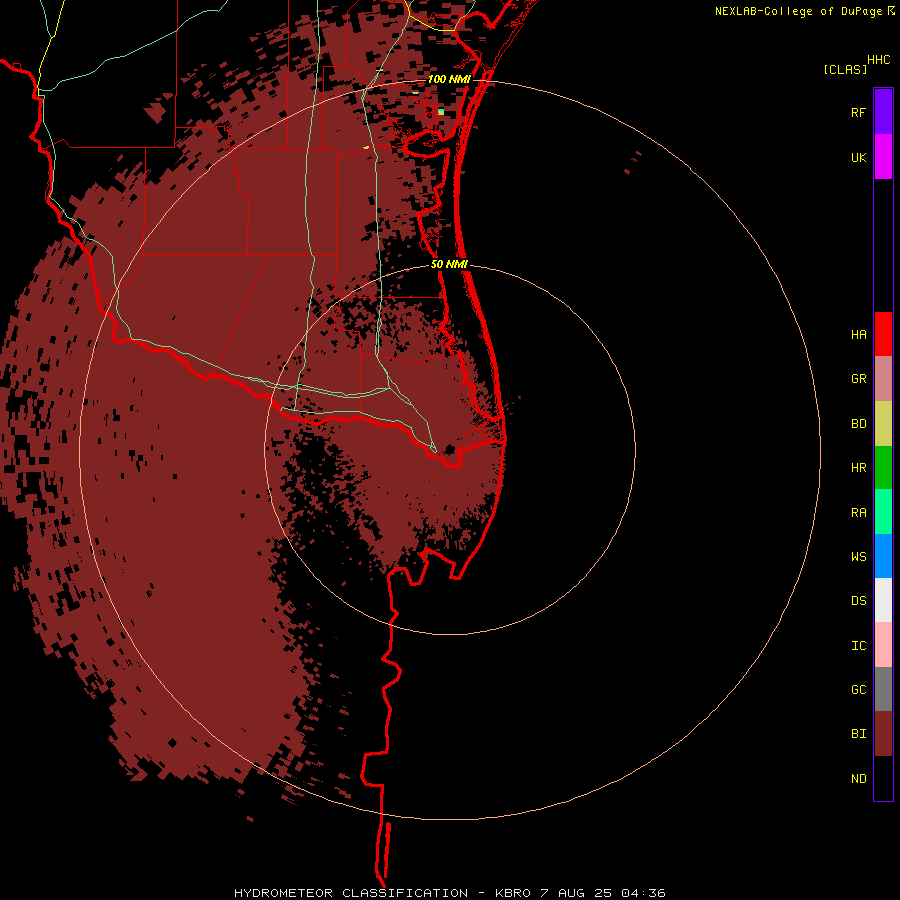Click the 50 NMI range ring label
The width and height of the screenshot is (900, 900).
point(449,264)
